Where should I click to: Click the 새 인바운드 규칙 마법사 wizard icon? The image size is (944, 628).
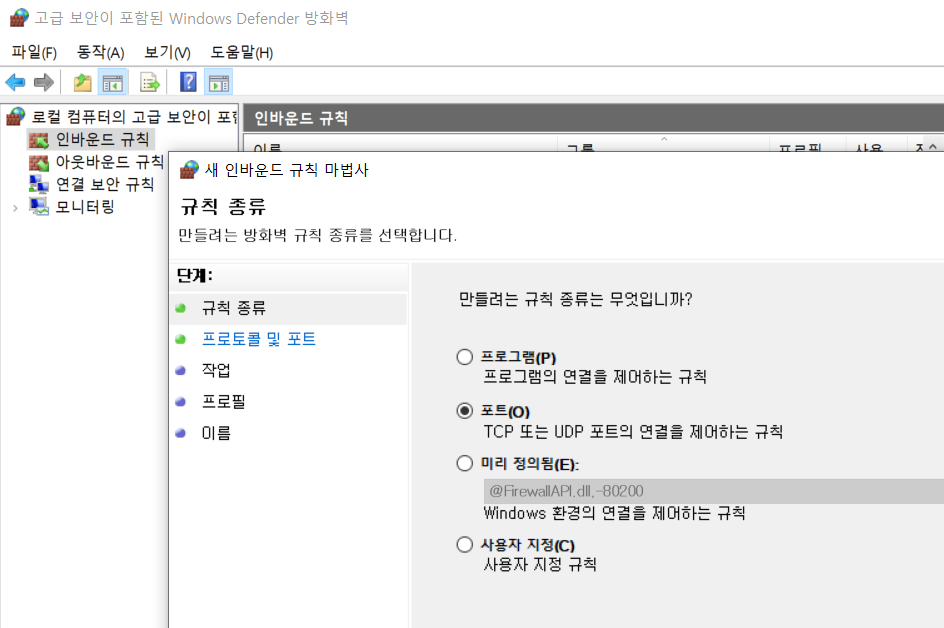(x=189, y=170)
